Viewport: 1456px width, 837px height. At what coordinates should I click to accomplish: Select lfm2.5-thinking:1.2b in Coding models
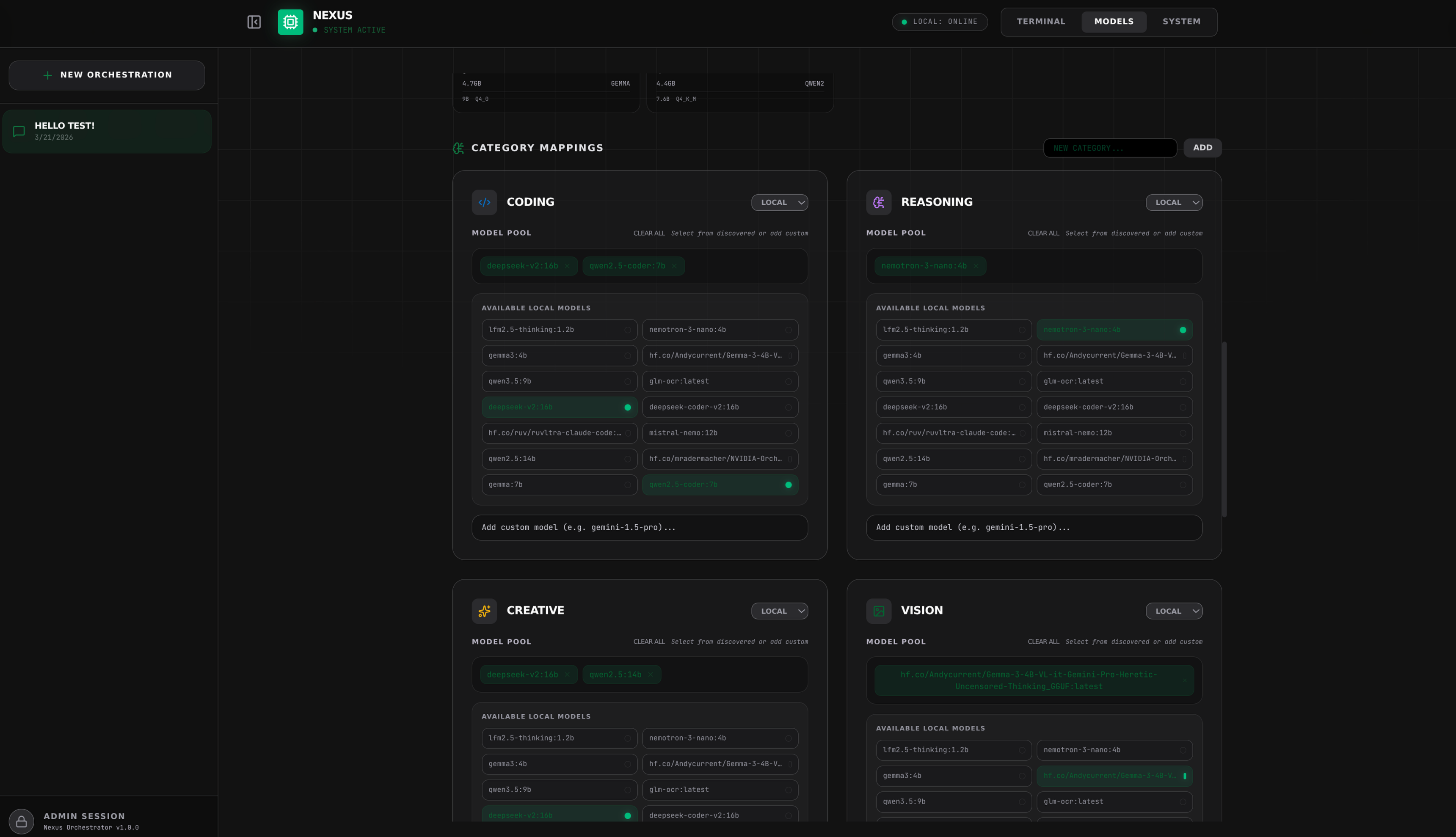tap(559, 330)
